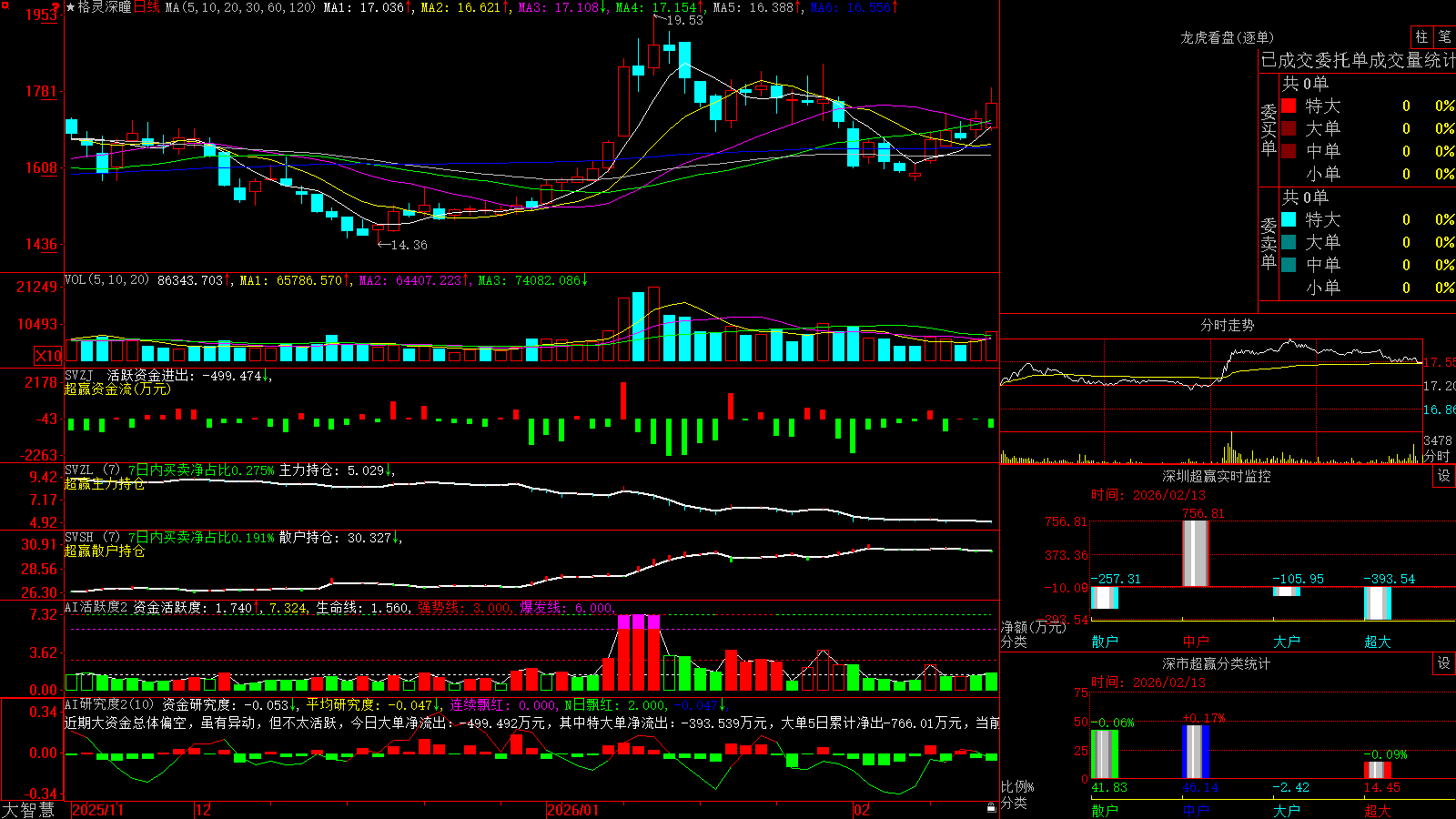This screenshot has height=819, width=1456.
Task: Click the 中户 756.81 bar in 实时监控
Action: (x=1196, y=553)
